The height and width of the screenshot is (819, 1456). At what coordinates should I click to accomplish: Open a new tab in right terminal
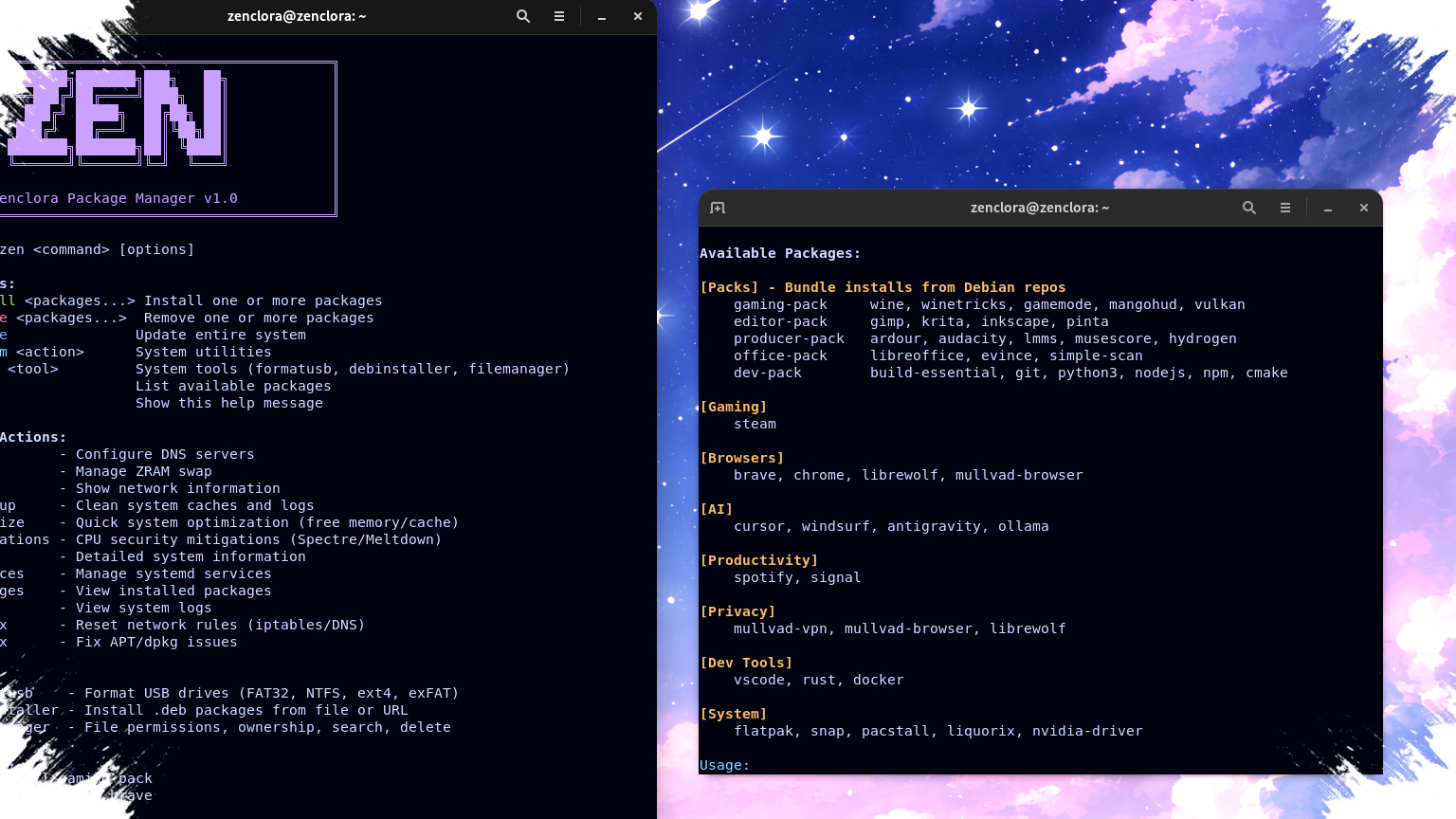click(x=718, y=208)
